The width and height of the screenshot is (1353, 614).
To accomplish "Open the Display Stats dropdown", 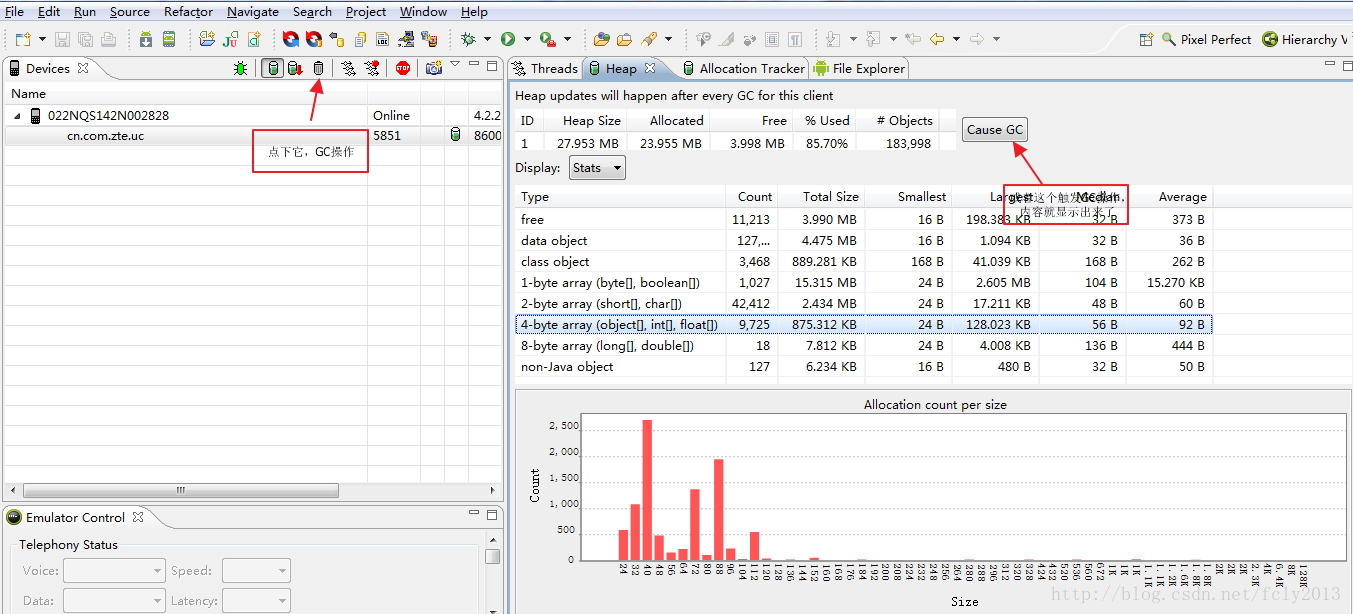I will pos(597,168).
